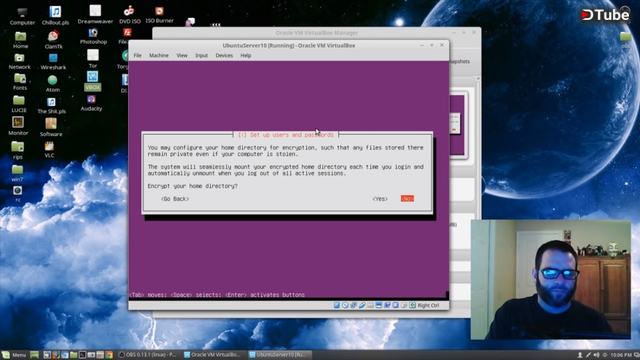Open the Audacity desktop icon
This screenshot has height=360, width=640.
[x=91, y=103]
